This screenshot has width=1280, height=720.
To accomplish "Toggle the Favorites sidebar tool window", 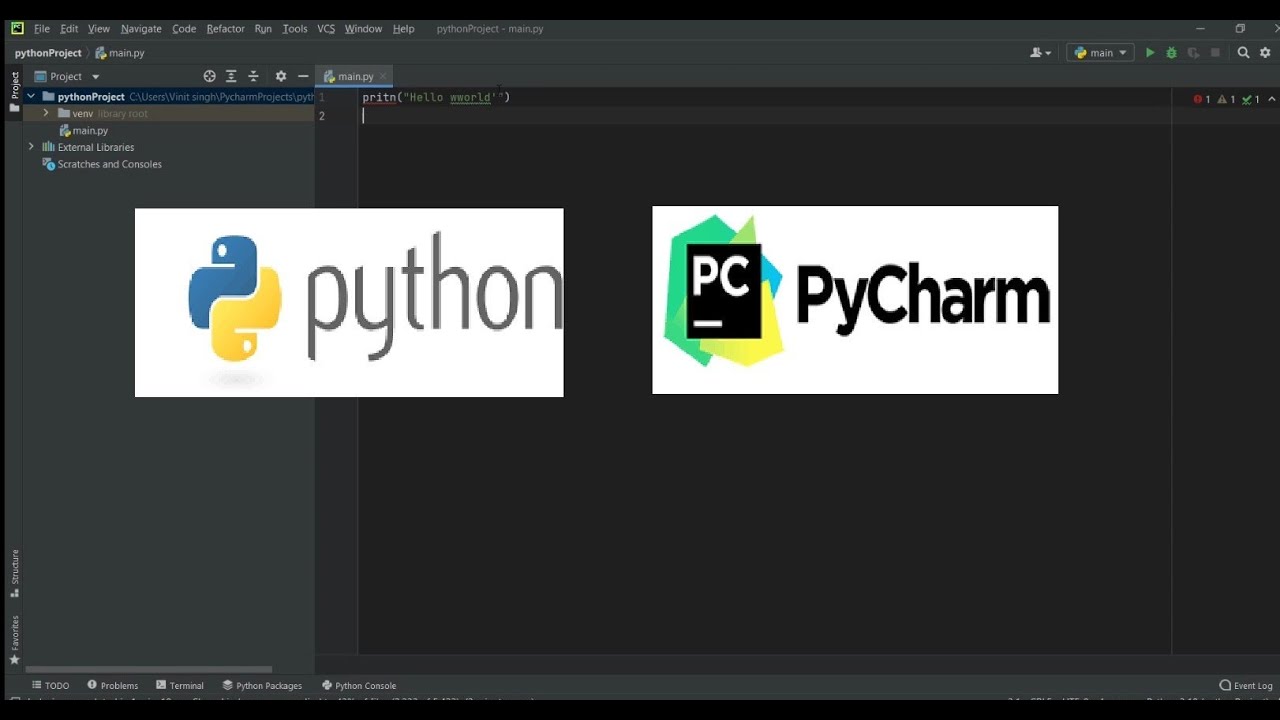I will 14,640.
